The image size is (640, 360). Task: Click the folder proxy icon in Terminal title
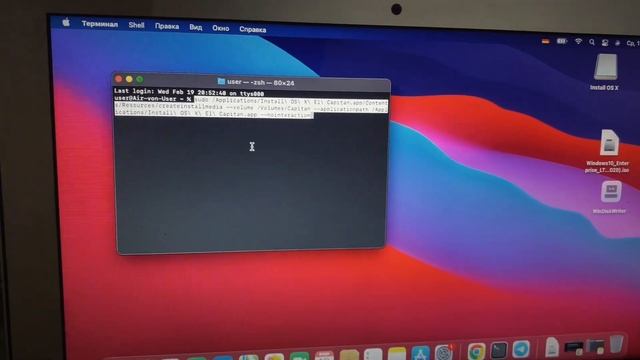point(221,81)
